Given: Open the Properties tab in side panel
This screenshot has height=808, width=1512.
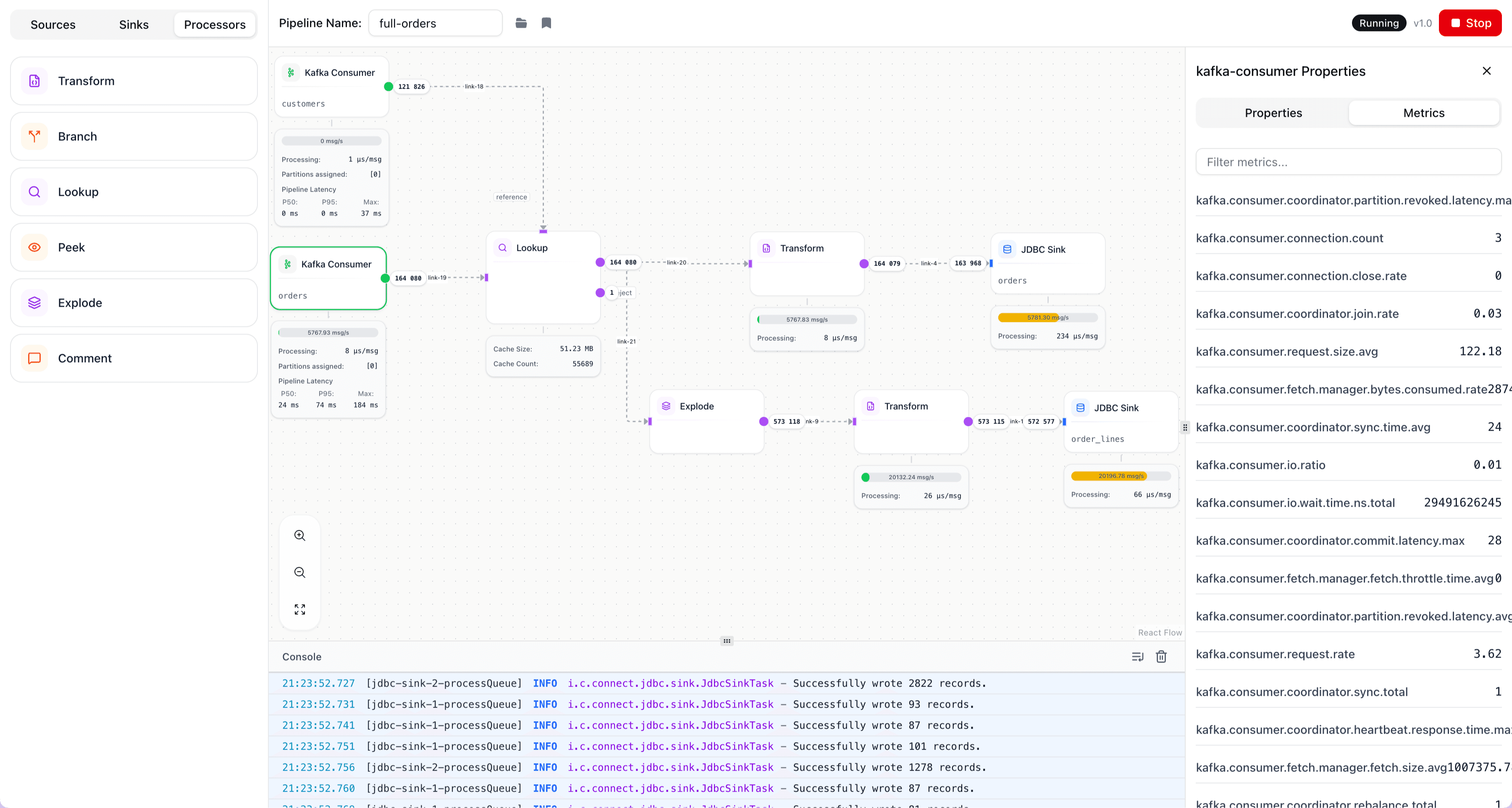Looking at the screenshot, I should click(x=1273, y=113).
